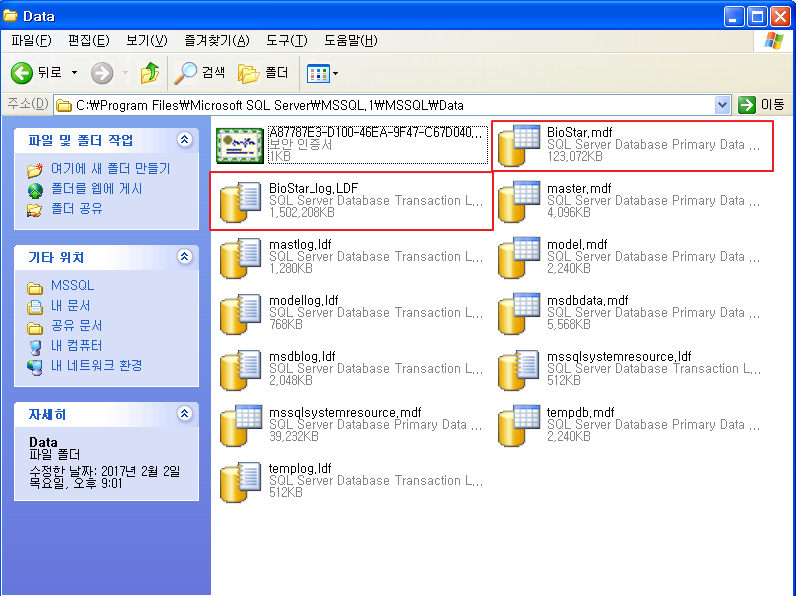The image size is (796, 596).
Task: Click the My Documents folder icon
Action: click(35, 306)
